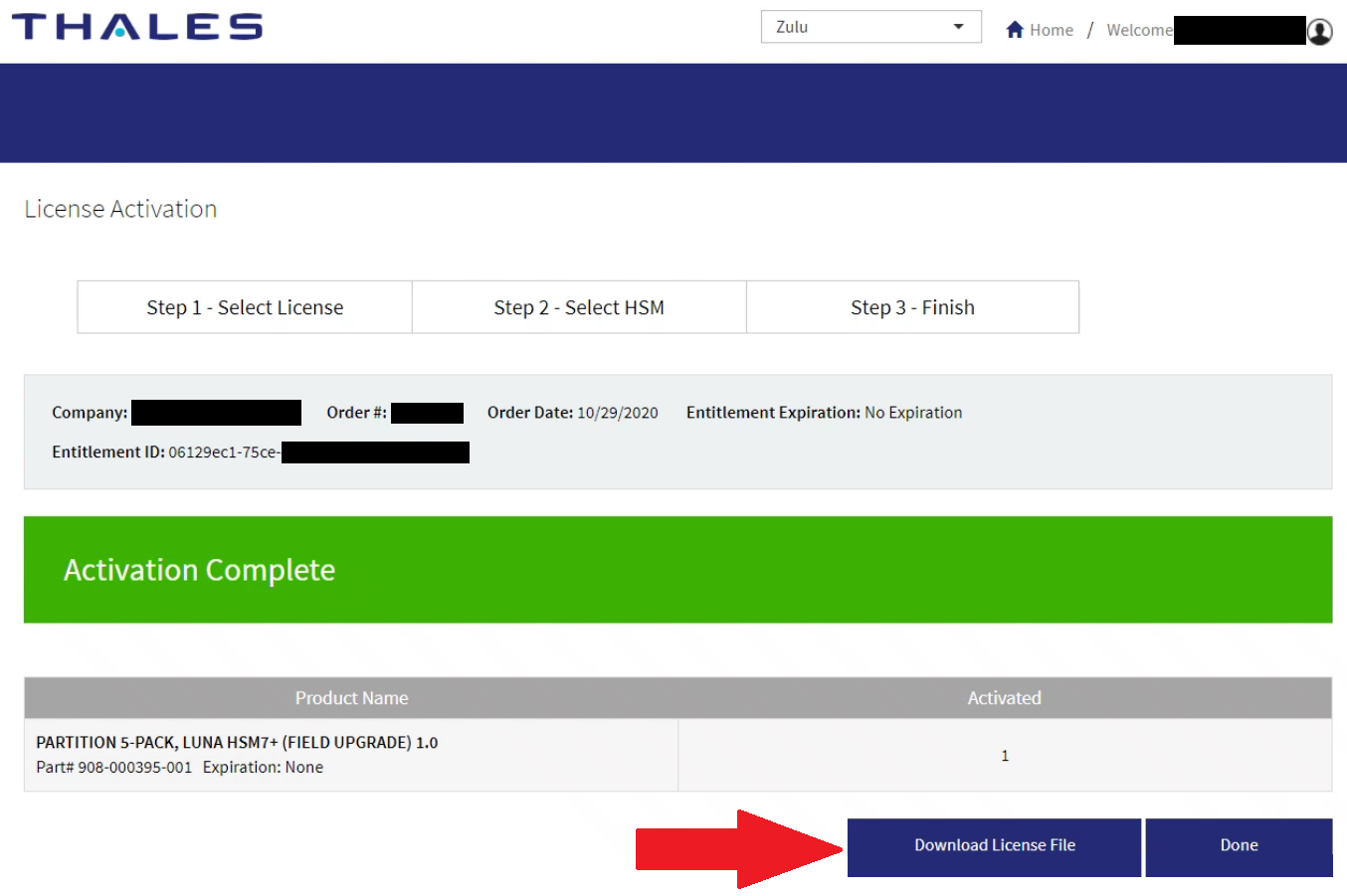Screen dimensions: 1347x896
Task: Click the Activated column header
Action: 1005,698
